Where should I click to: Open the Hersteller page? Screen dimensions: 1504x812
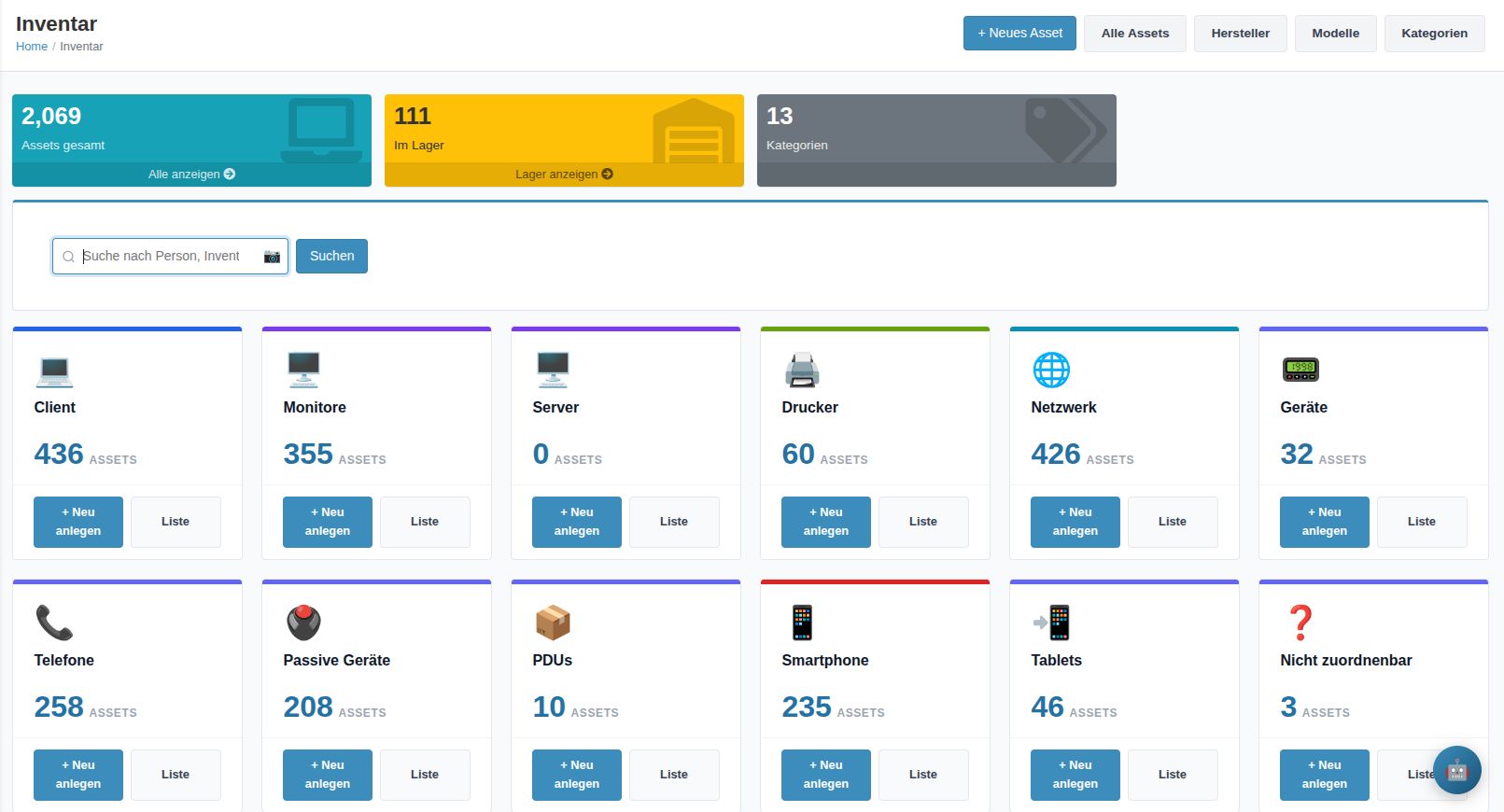(x=1240, y=34)
